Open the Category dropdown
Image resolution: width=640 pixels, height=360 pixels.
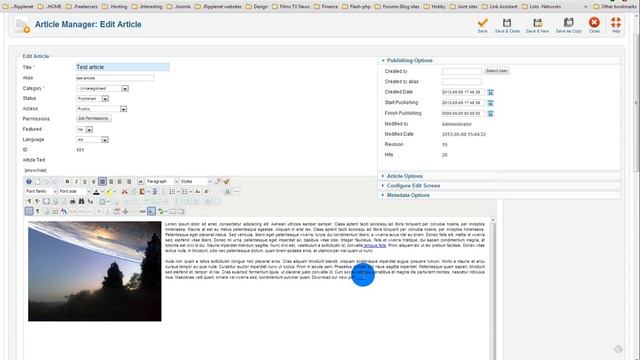102,88
